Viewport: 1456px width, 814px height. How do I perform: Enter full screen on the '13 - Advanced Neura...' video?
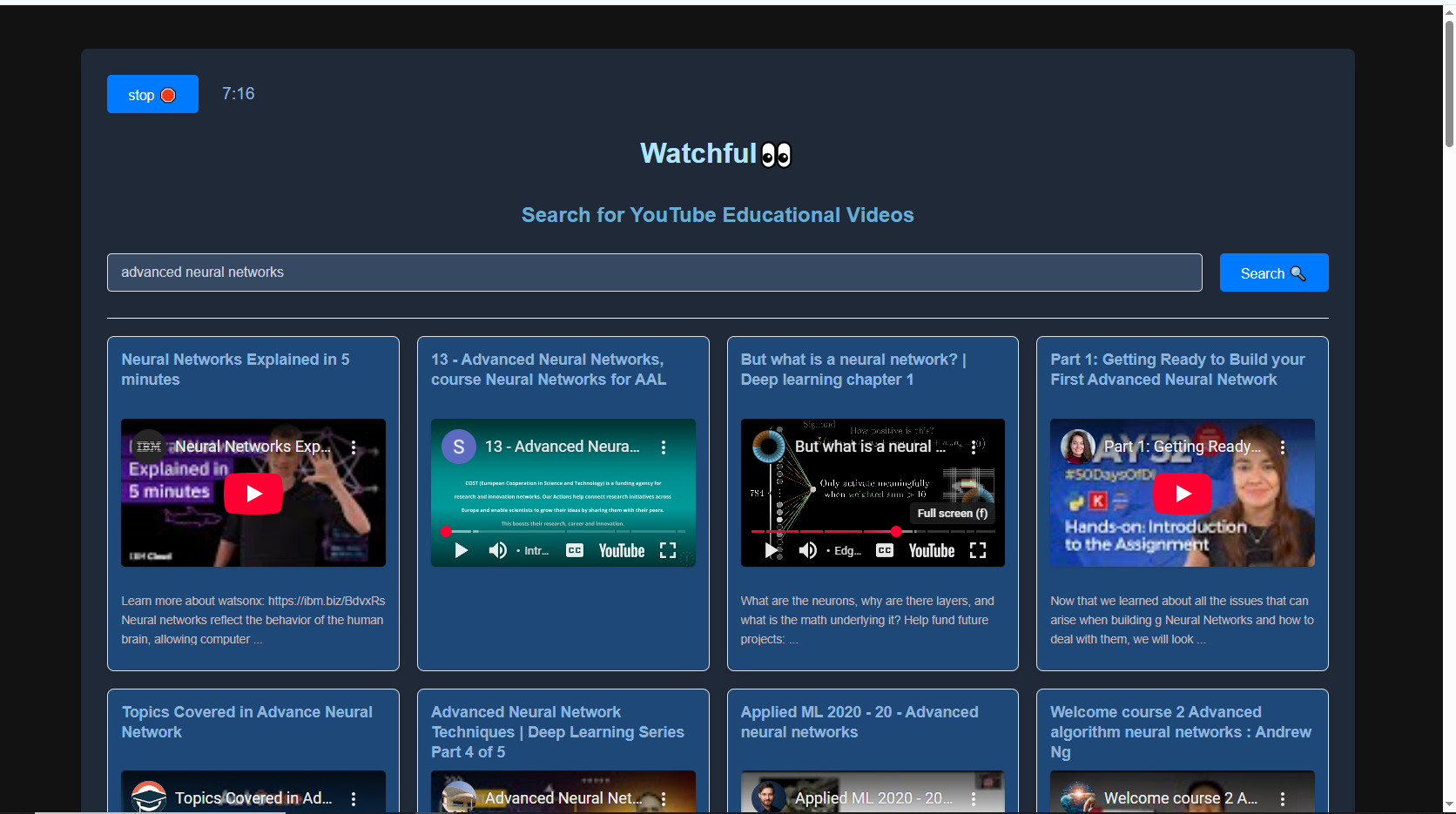point(668,550)
